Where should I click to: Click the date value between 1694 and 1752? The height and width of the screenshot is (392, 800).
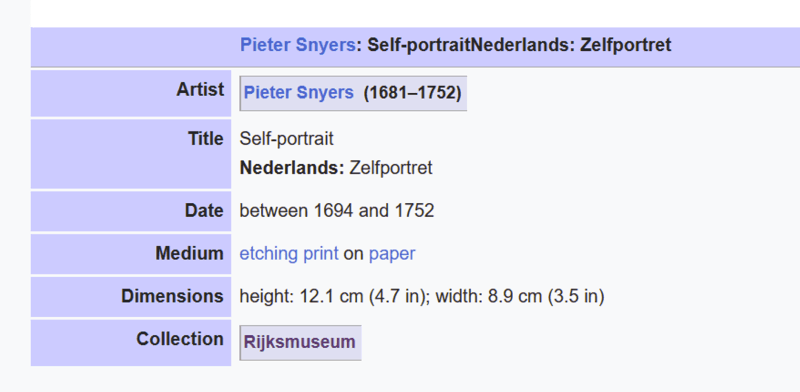(x=337, y=211)
